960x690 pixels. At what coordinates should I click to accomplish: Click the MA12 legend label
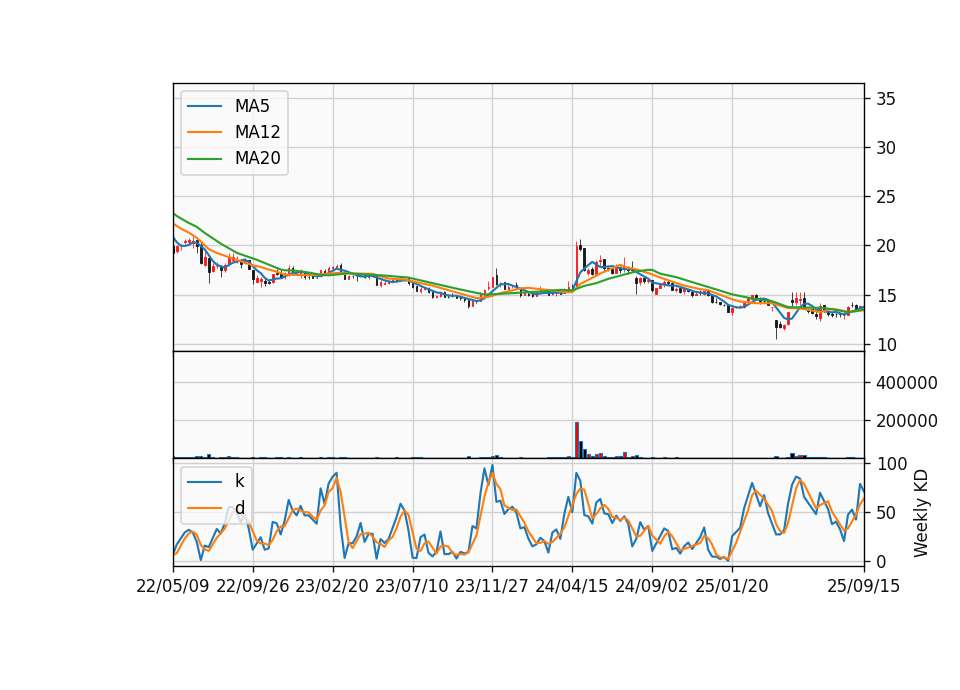coord(257,132)
